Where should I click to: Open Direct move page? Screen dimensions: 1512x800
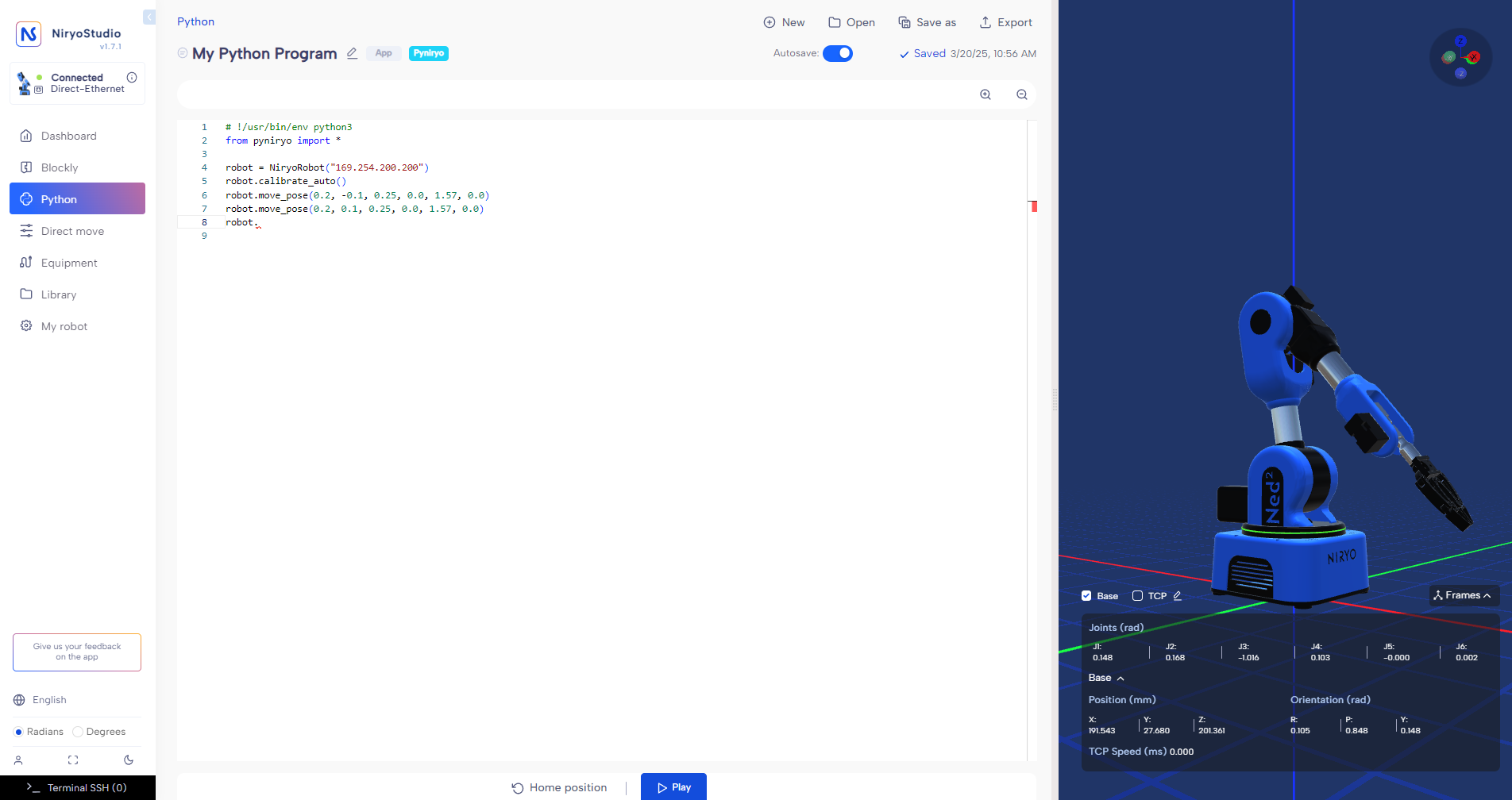(77, 231)
